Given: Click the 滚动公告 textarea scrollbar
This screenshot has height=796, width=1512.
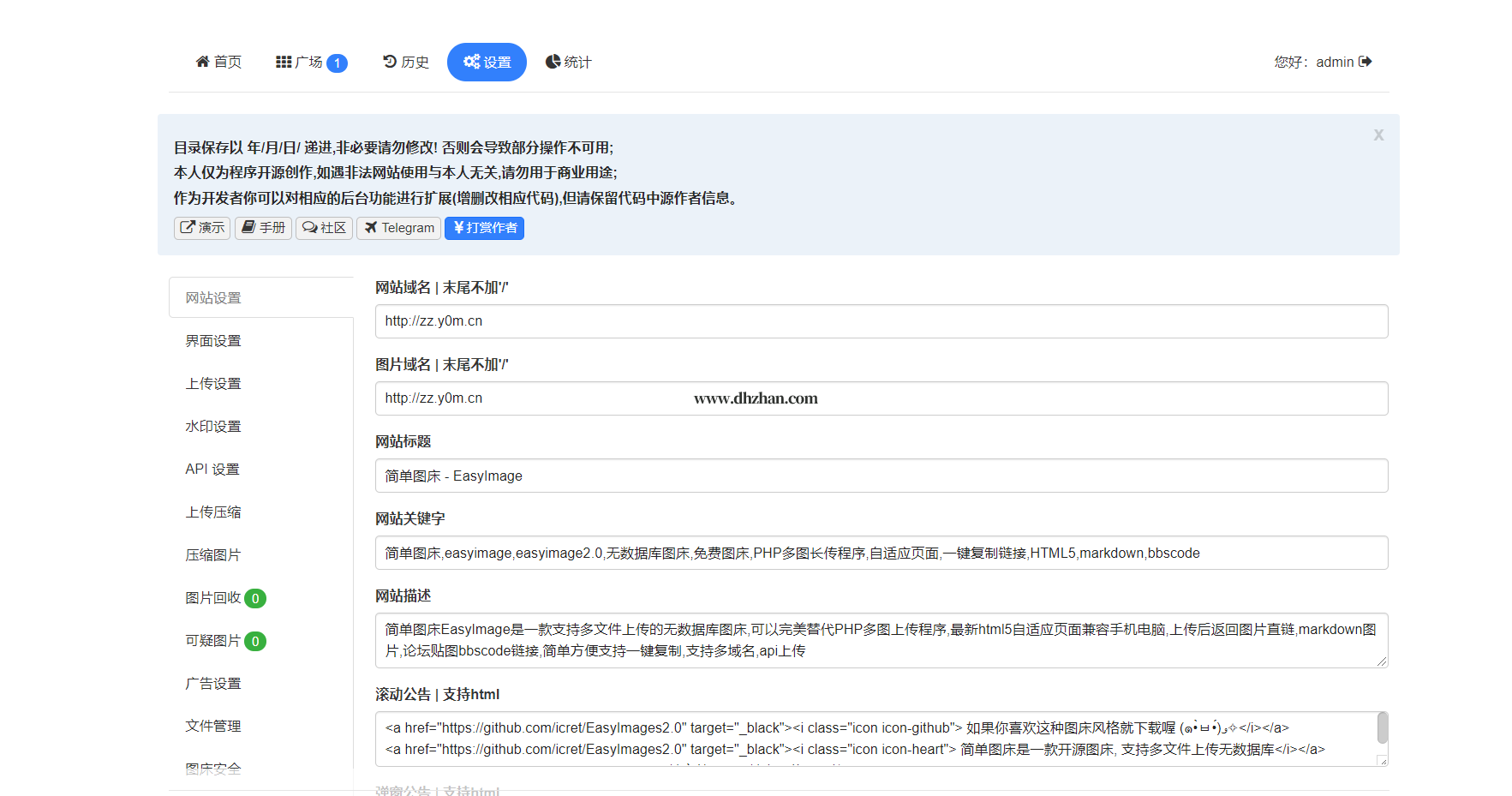Looking at the screenshot, I should pyautogui.click(x=1382, y=729).
